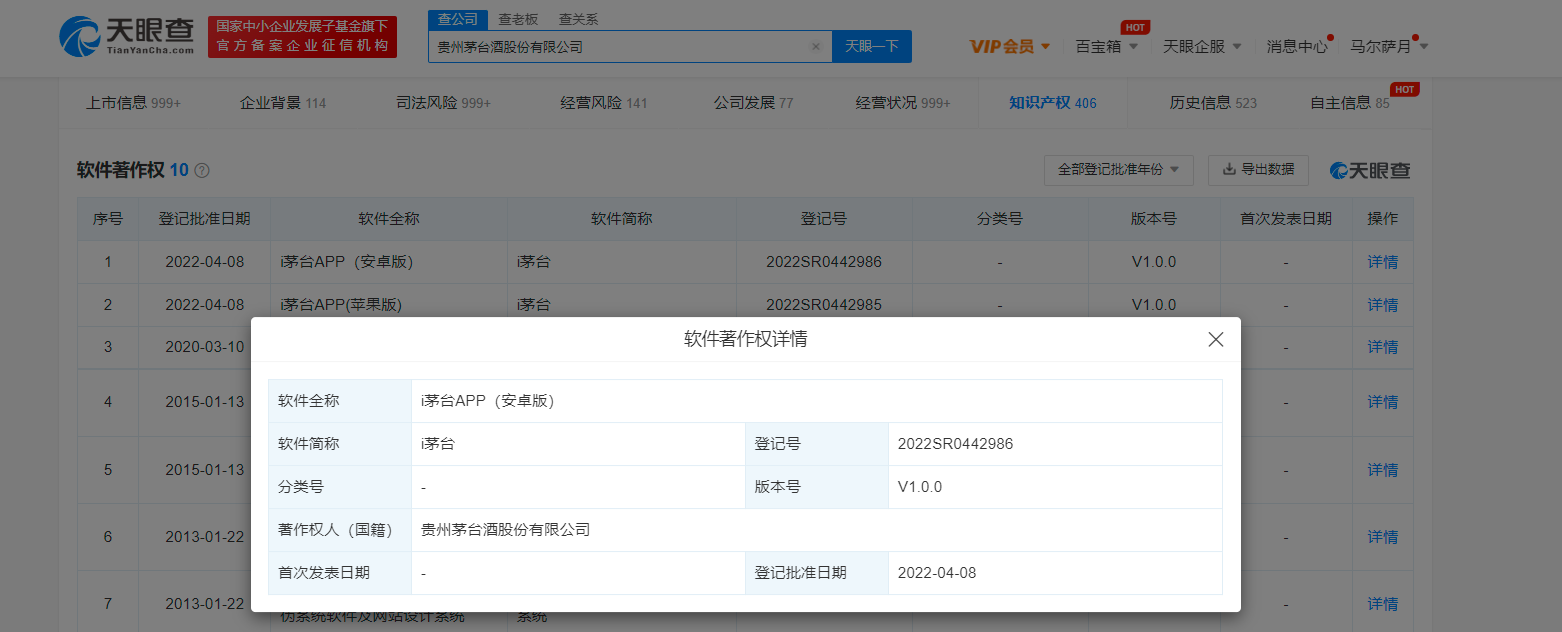Screen dimensions: 1562x632
Task: Click the 2022-04-08 date in the dialog
Action: tap(937, 573)
